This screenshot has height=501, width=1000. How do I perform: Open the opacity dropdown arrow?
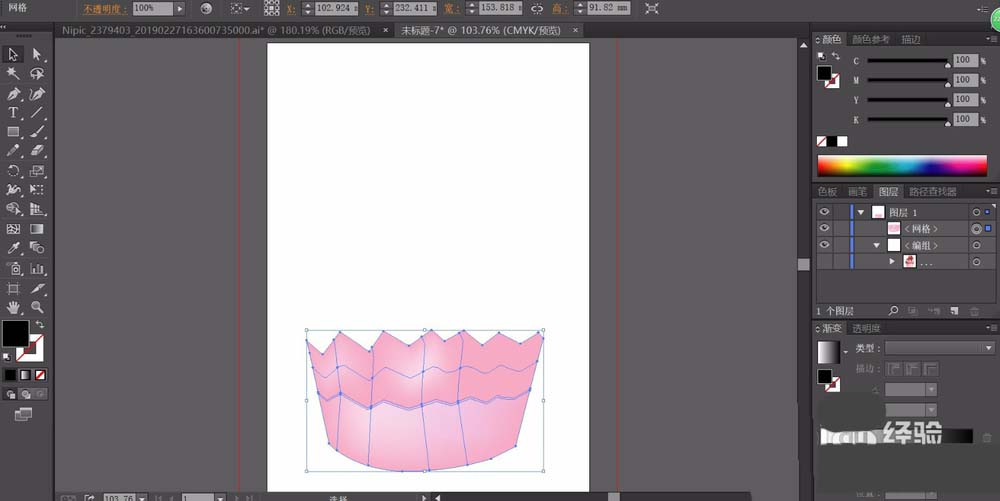pos(180,8)
